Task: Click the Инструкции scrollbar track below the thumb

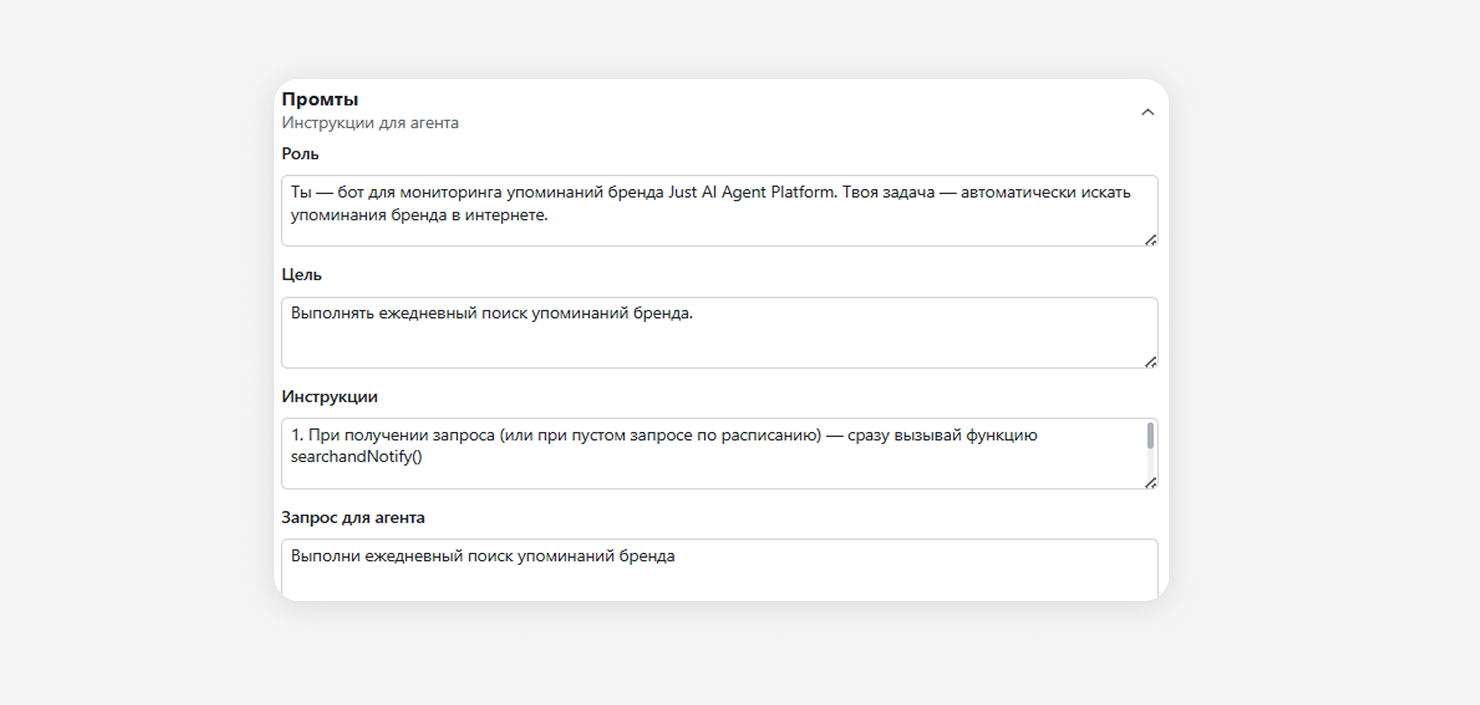Action: [1150, 463]
